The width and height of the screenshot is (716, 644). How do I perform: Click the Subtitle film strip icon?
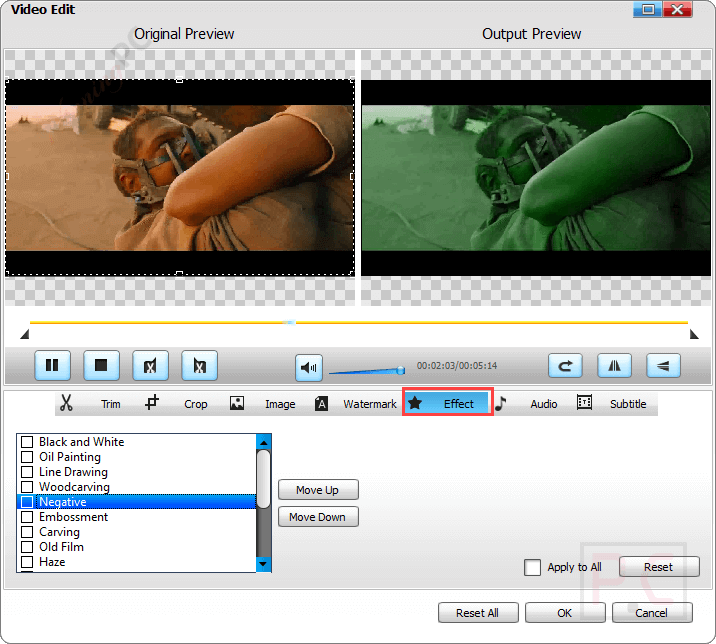[584, 402]
